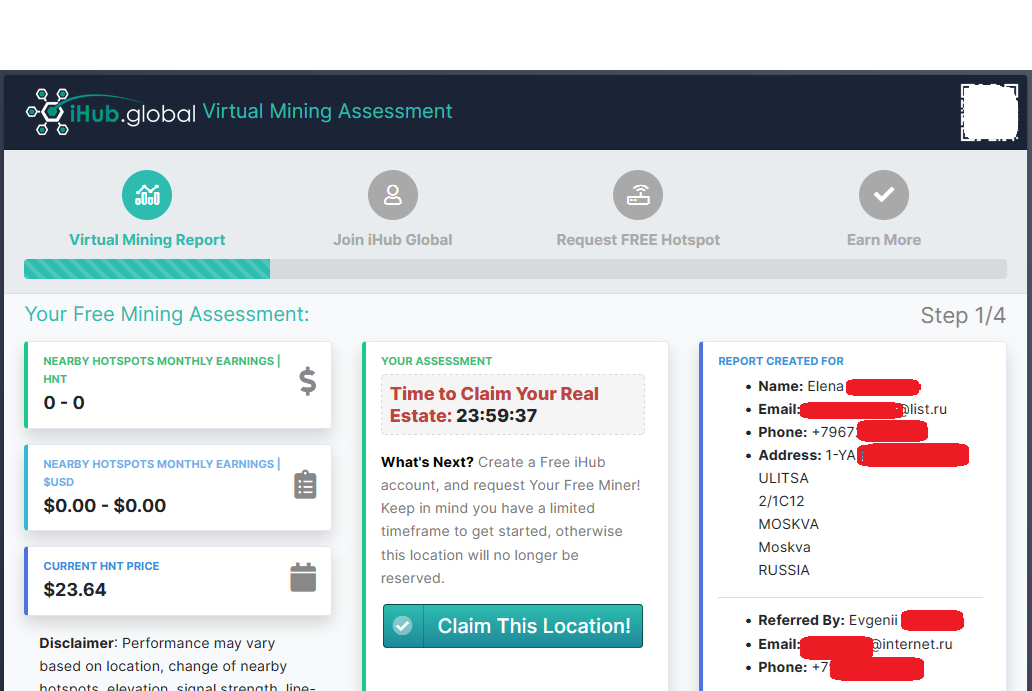Screen dimensions: 1032x691
Task: Click the CURRENT HNT PRICE label
Action: [x=101, y=566]
